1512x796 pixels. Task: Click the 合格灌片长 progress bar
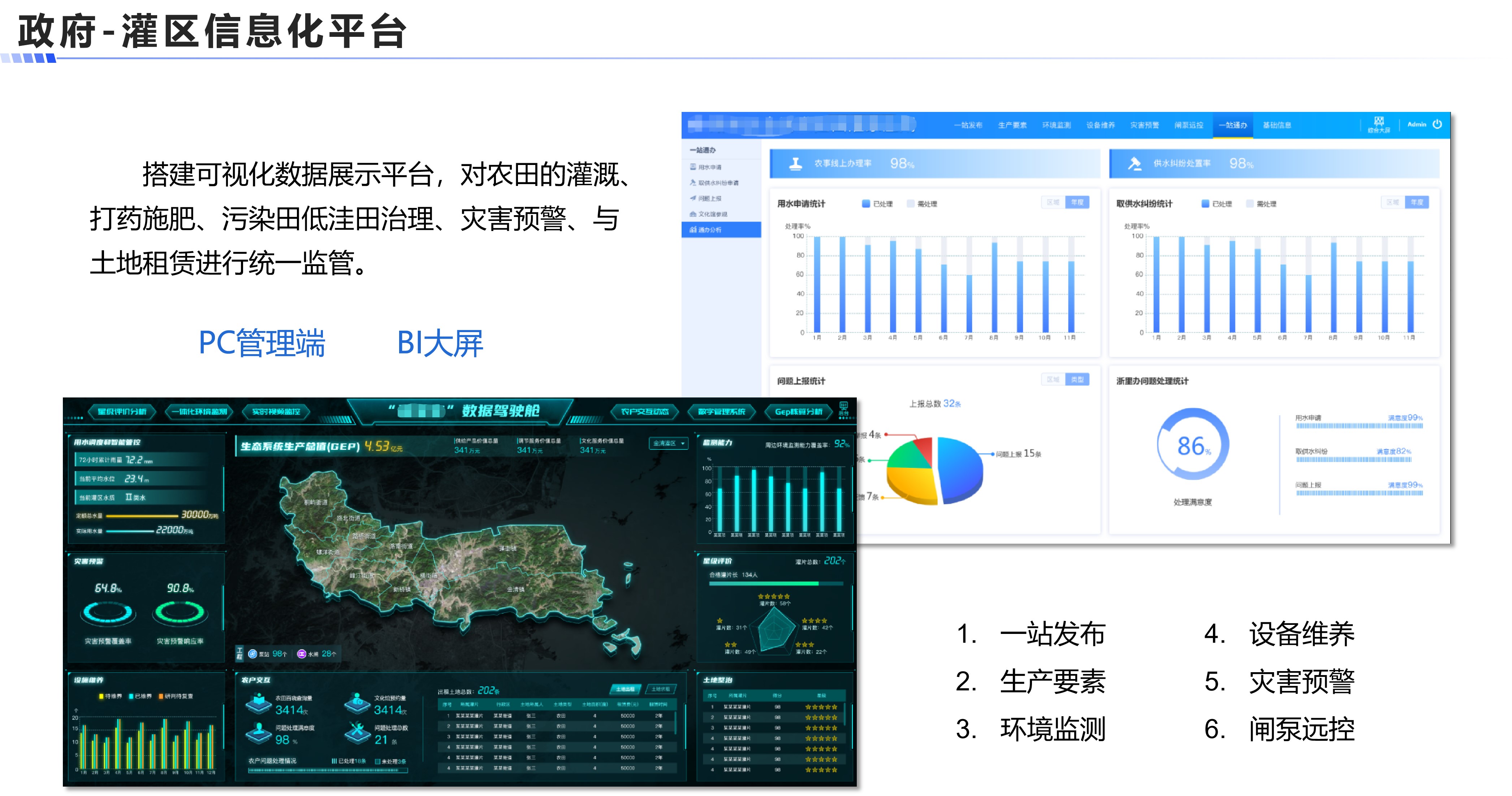[x=776, y=584]
